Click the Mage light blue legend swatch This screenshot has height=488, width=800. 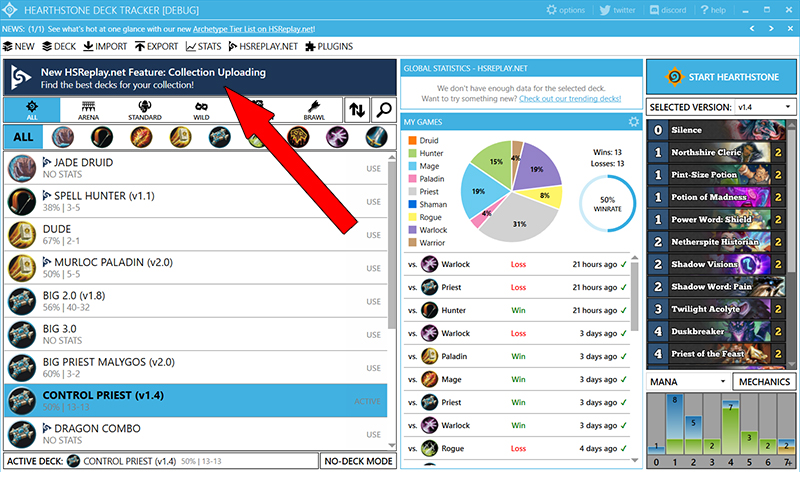[x=413, y=166]
